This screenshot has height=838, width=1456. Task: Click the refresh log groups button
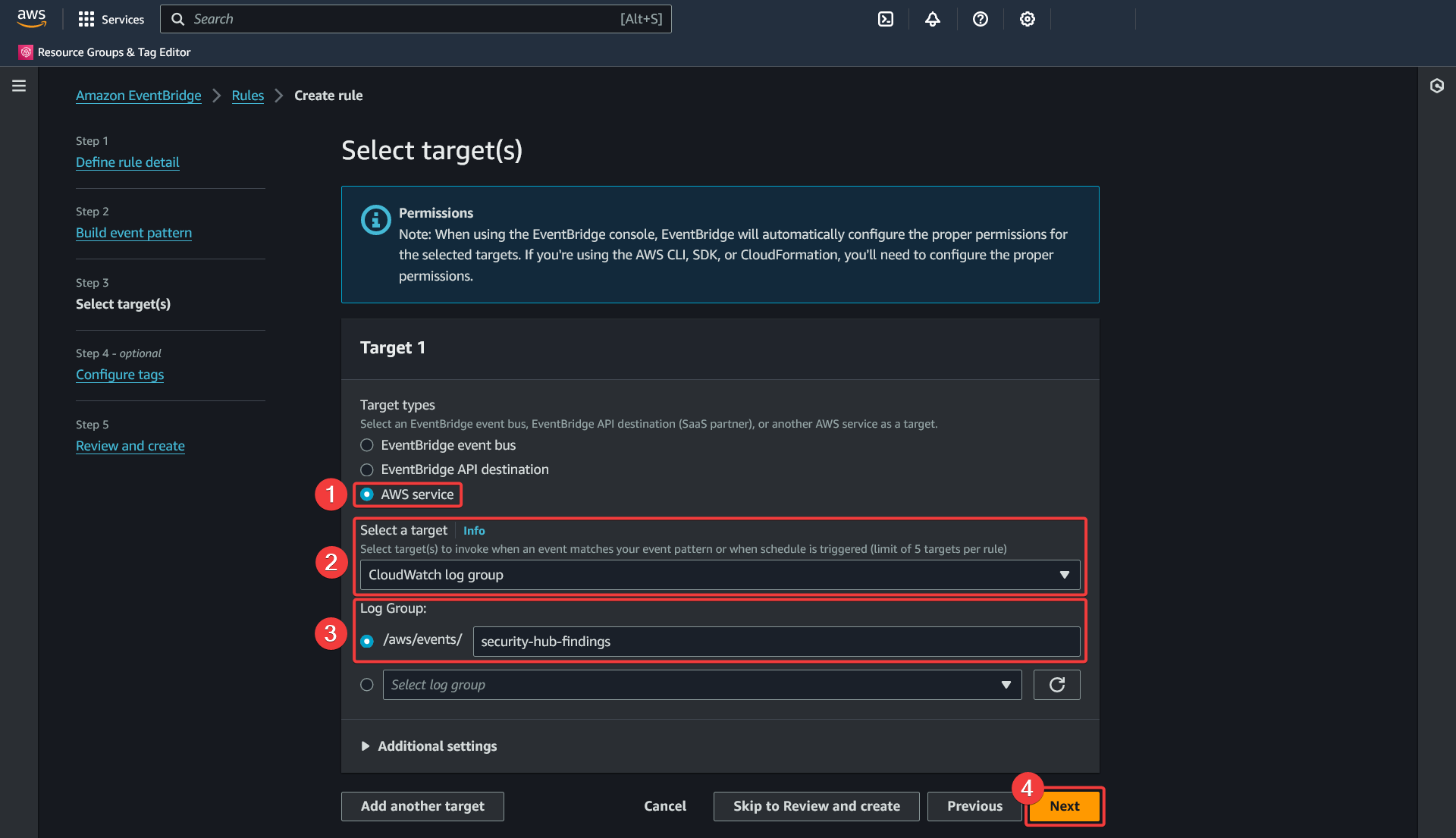pos(1057,684)
